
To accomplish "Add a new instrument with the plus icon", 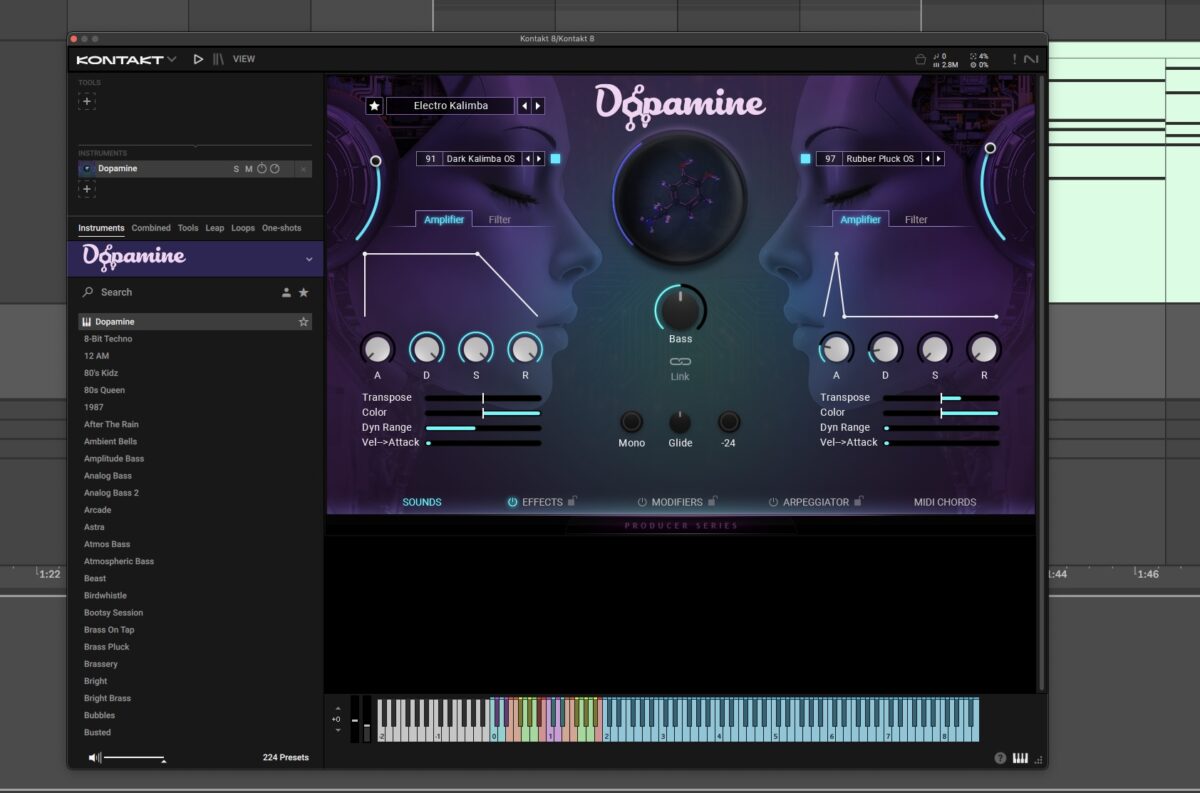I will [x=86, y=190].
